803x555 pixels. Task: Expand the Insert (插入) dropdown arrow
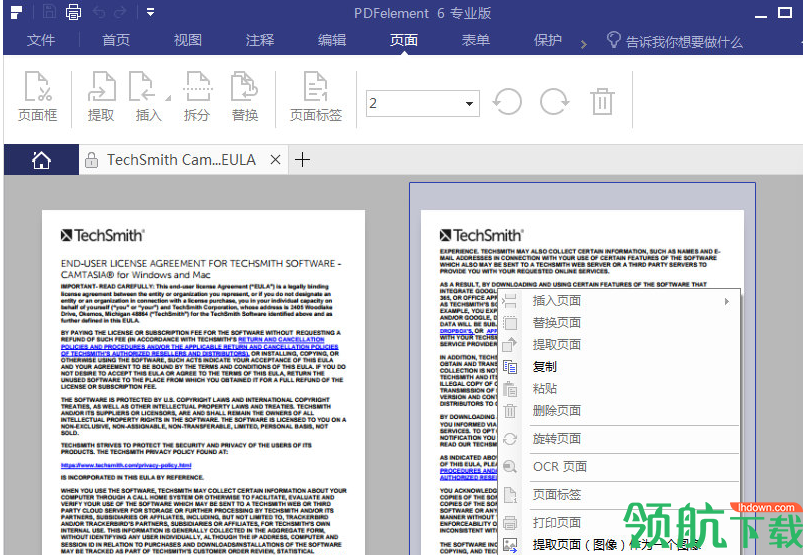[168, 97]
